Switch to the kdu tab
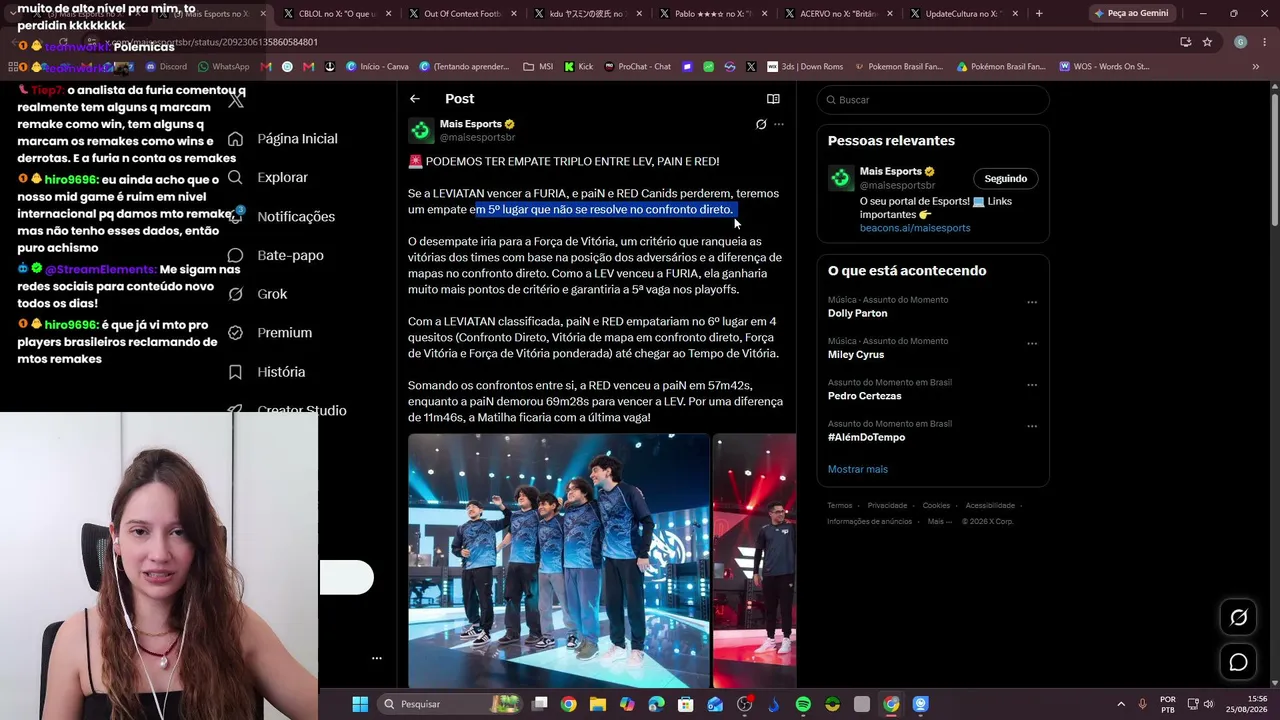1280x720 pixels. (587, 14)
